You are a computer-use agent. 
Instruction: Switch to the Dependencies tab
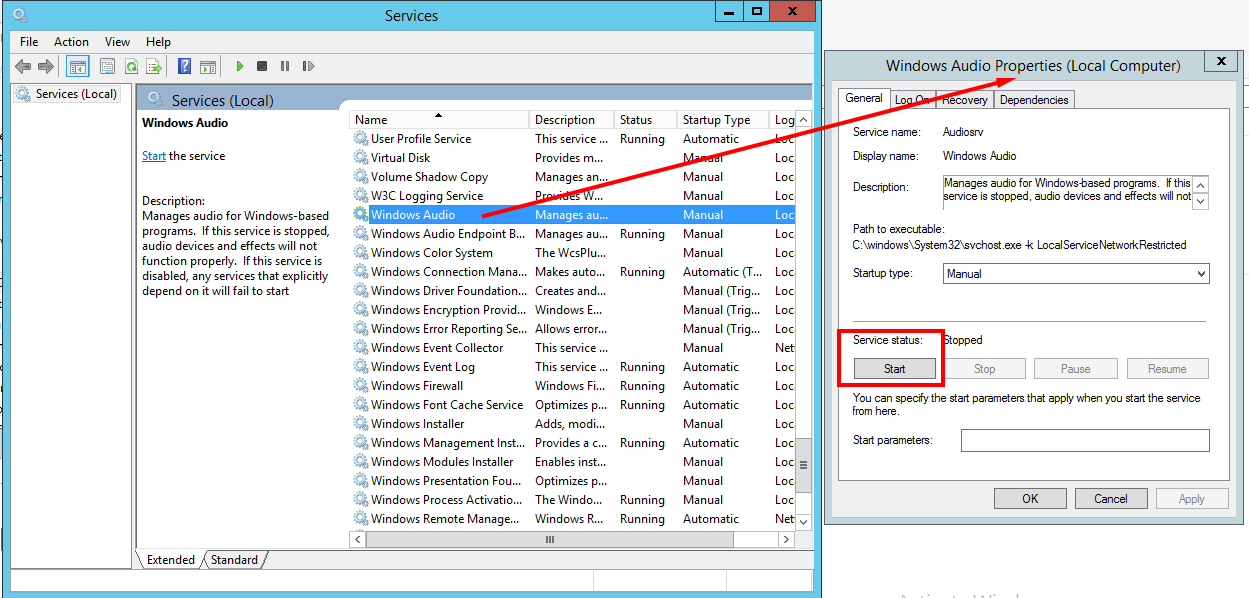[x=1034, y=100]
